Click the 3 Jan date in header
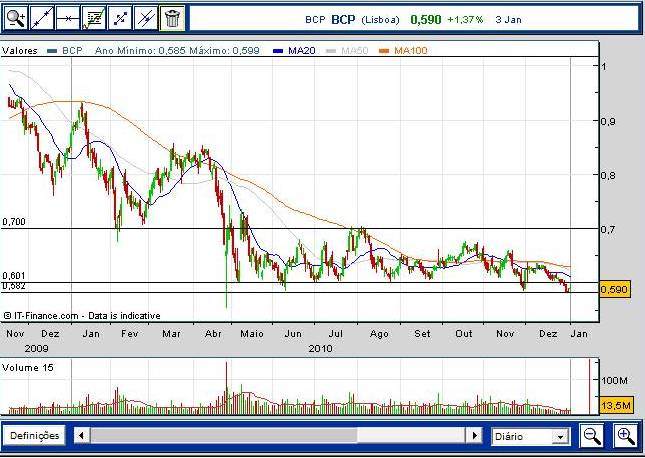The image size is (645, 458). [x=509, y=19]
